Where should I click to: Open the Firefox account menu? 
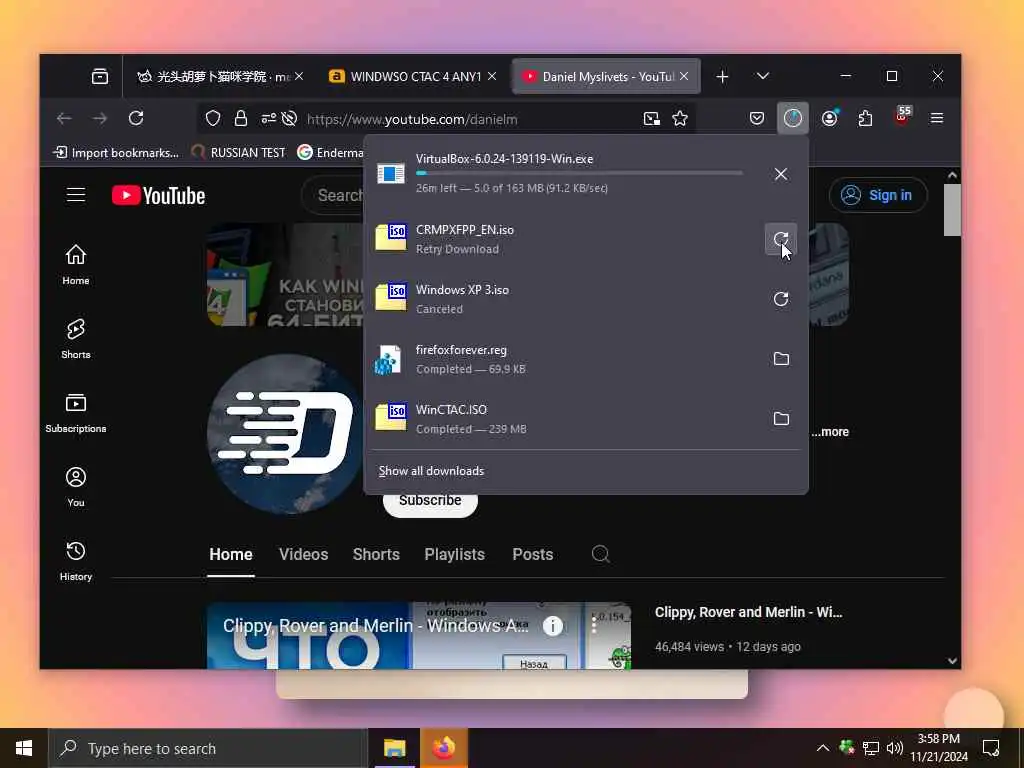pos(829,118)
